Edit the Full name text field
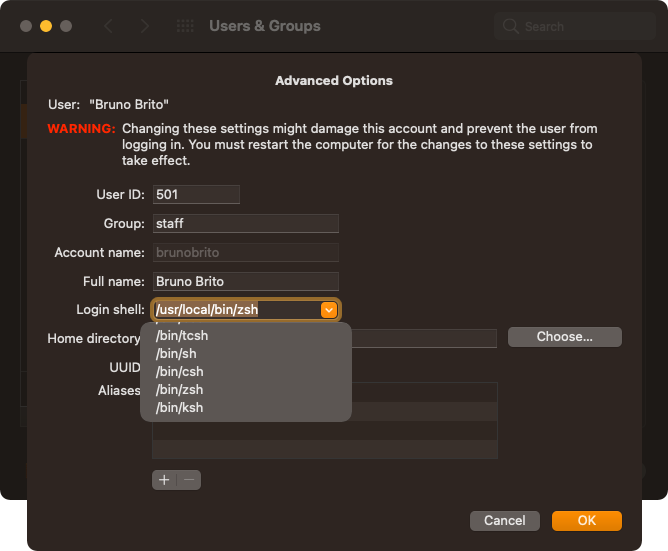The height and width of the screenshot is (551, 668). coord(245,282)
